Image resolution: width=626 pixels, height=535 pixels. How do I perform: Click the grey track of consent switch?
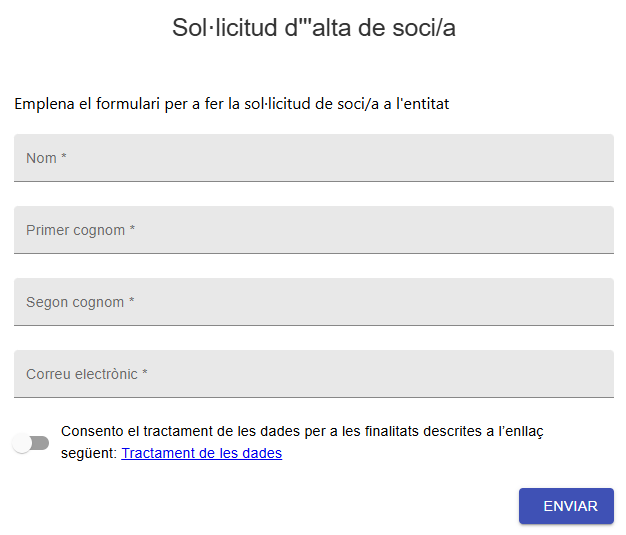point(41,443)
